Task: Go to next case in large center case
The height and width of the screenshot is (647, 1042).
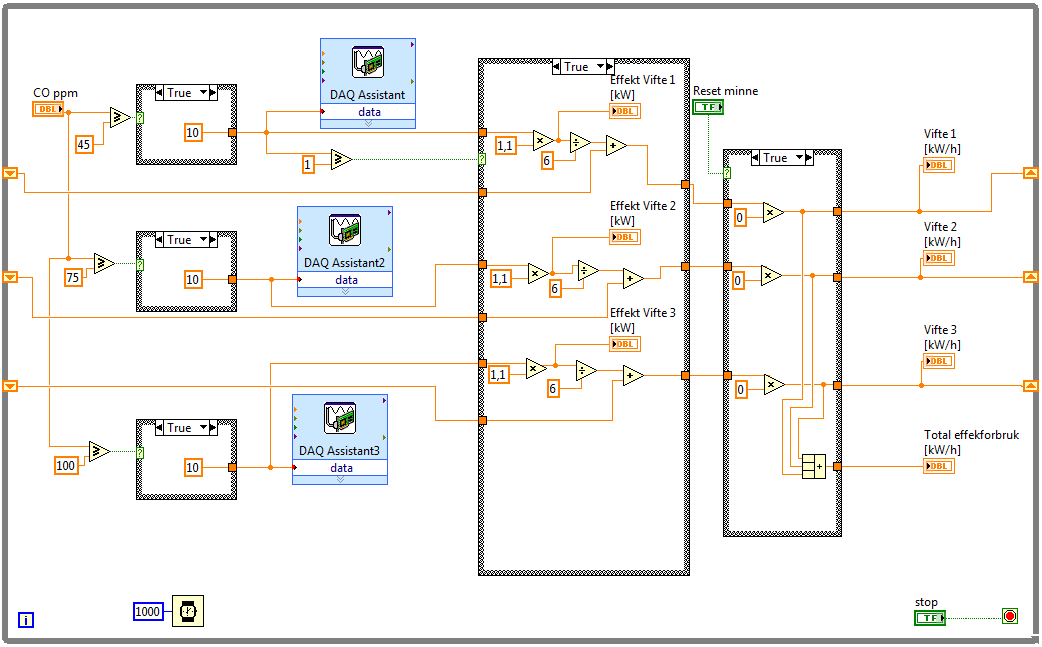Action: [609, 66]
